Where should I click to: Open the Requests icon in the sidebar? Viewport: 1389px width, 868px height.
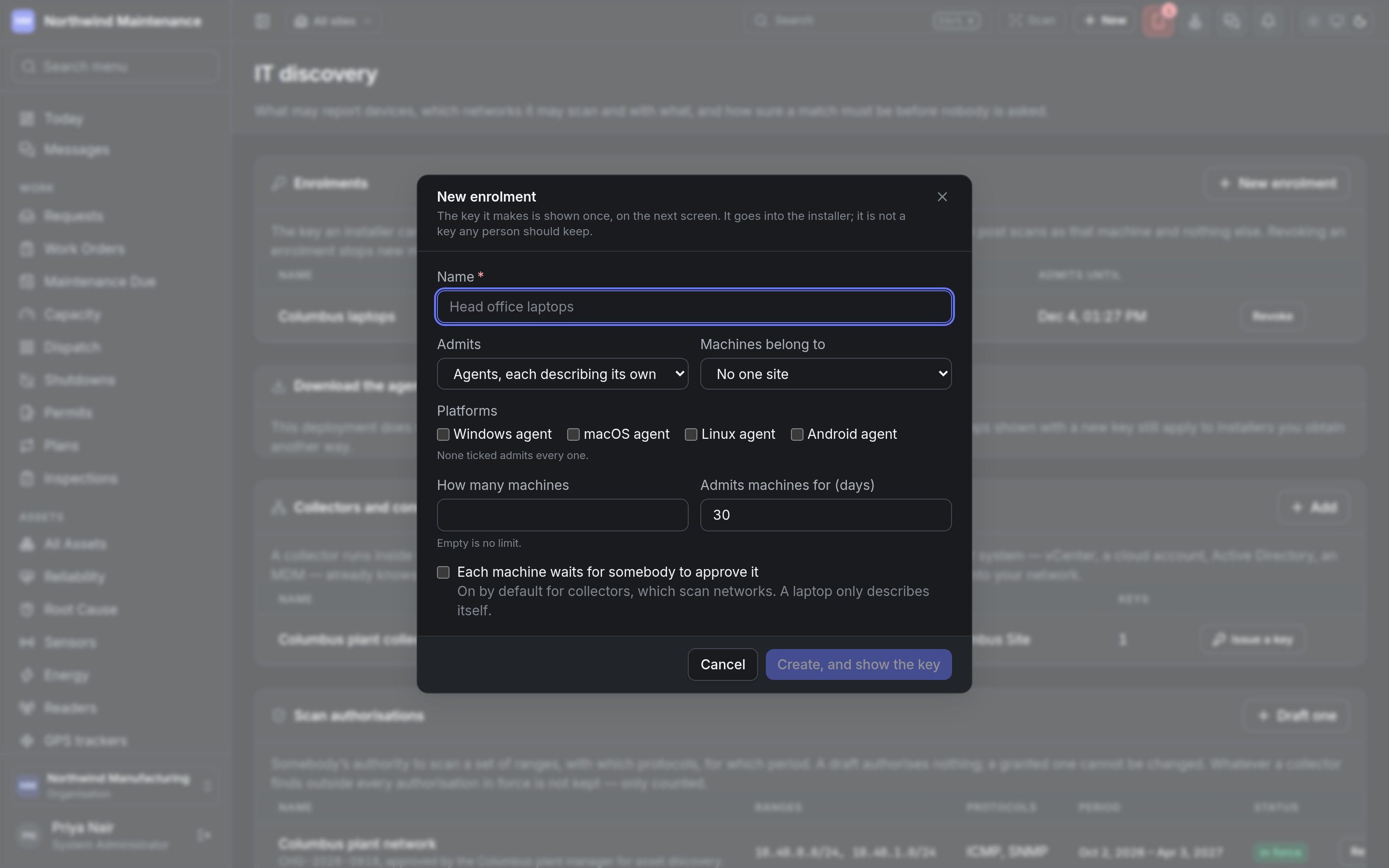coord(27,217)
